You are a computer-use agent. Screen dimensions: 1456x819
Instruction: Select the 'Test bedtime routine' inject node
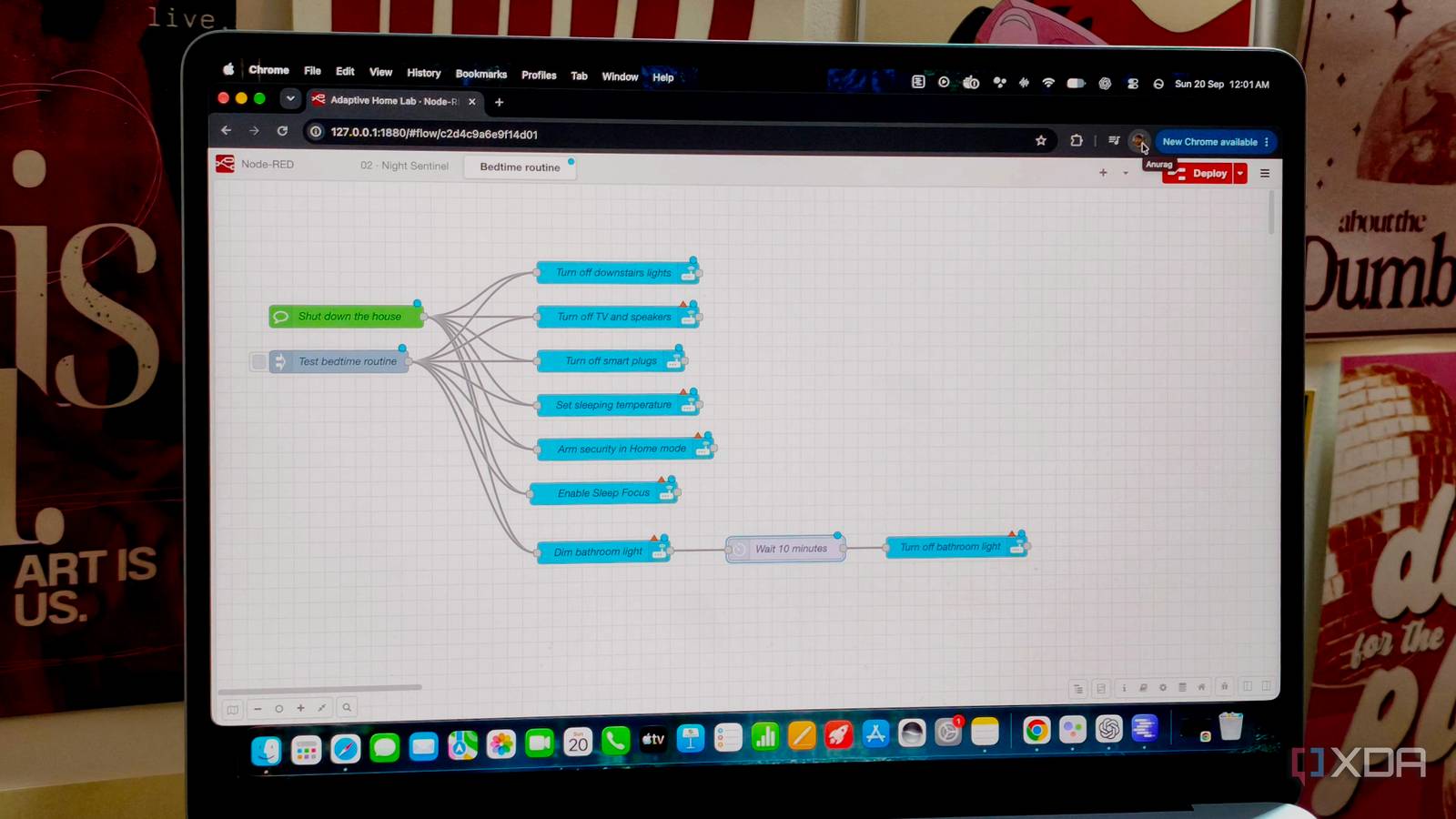339,361
